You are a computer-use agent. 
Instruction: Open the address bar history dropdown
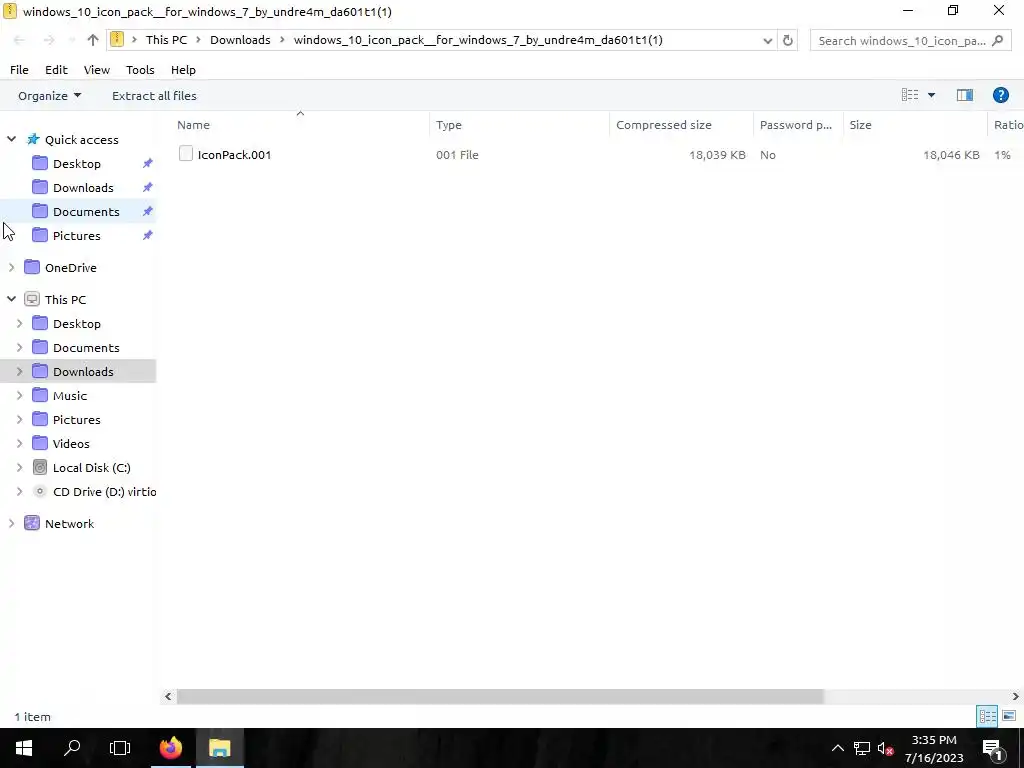coord(767,40)
